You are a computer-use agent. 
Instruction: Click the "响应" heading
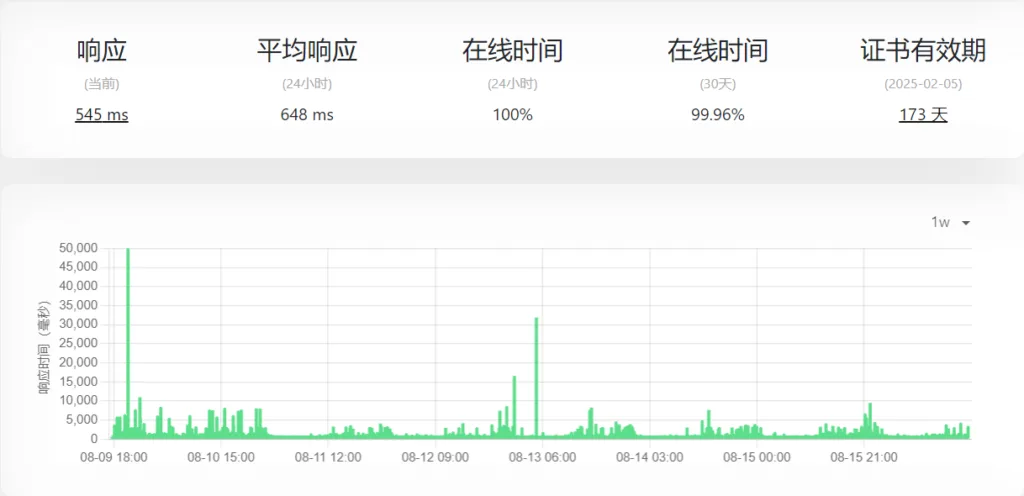tap(102, 51)
